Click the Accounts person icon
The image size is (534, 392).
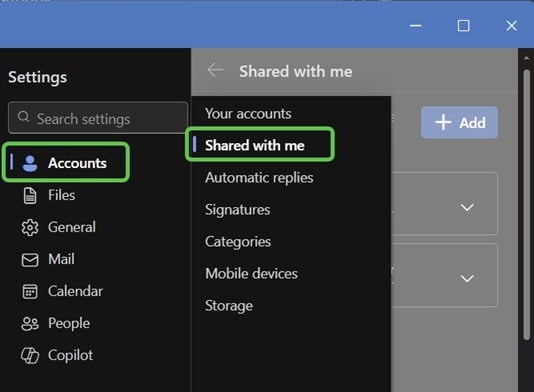(30, 163)
